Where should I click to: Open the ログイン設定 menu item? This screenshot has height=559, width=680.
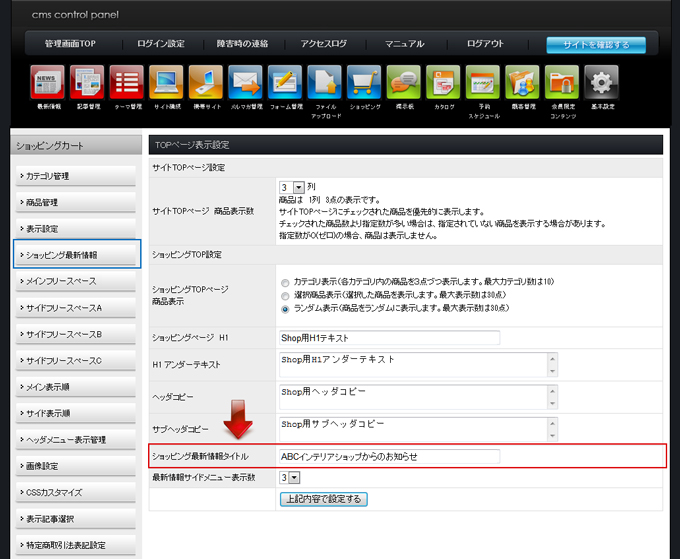coord(161,44)
